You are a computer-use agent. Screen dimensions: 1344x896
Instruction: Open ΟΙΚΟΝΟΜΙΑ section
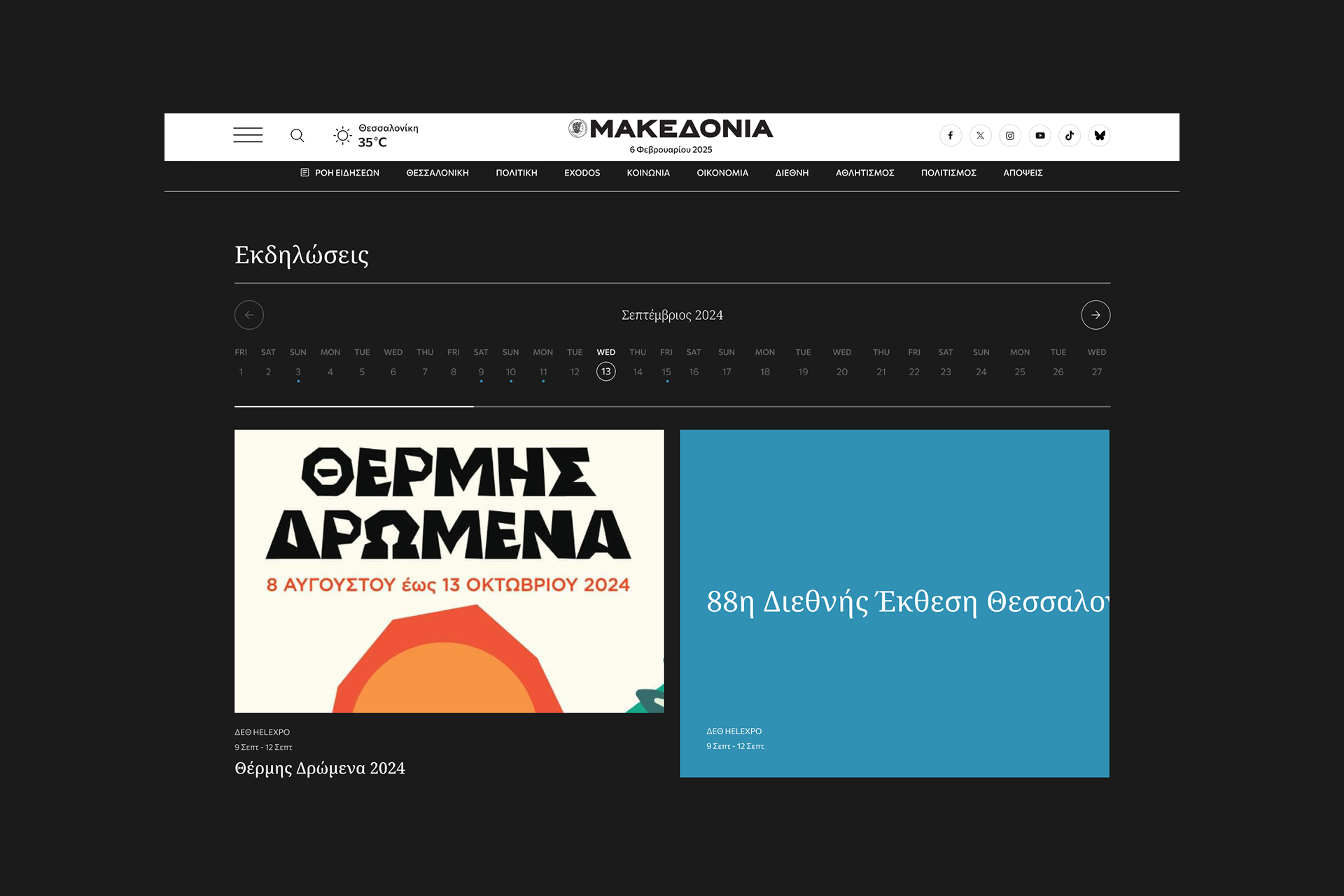[722, 173]
